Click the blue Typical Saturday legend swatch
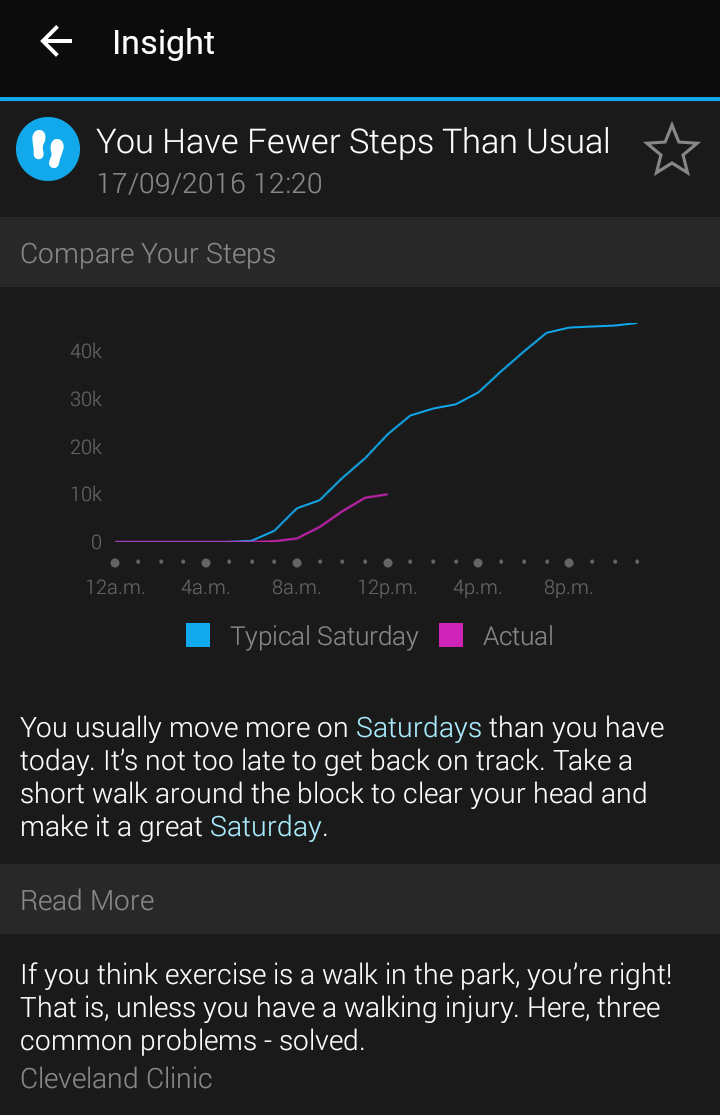This screenshot has width=720, height=1115. [x=198, y=636]
